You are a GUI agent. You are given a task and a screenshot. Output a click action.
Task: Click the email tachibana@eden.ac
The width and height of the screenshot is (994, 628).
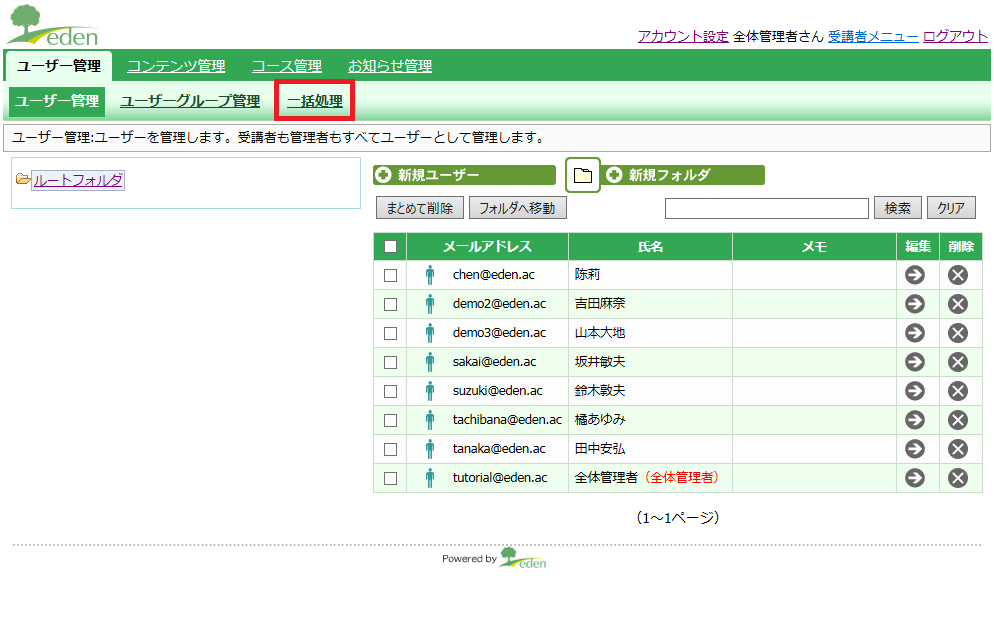click(x=507, y=420)
